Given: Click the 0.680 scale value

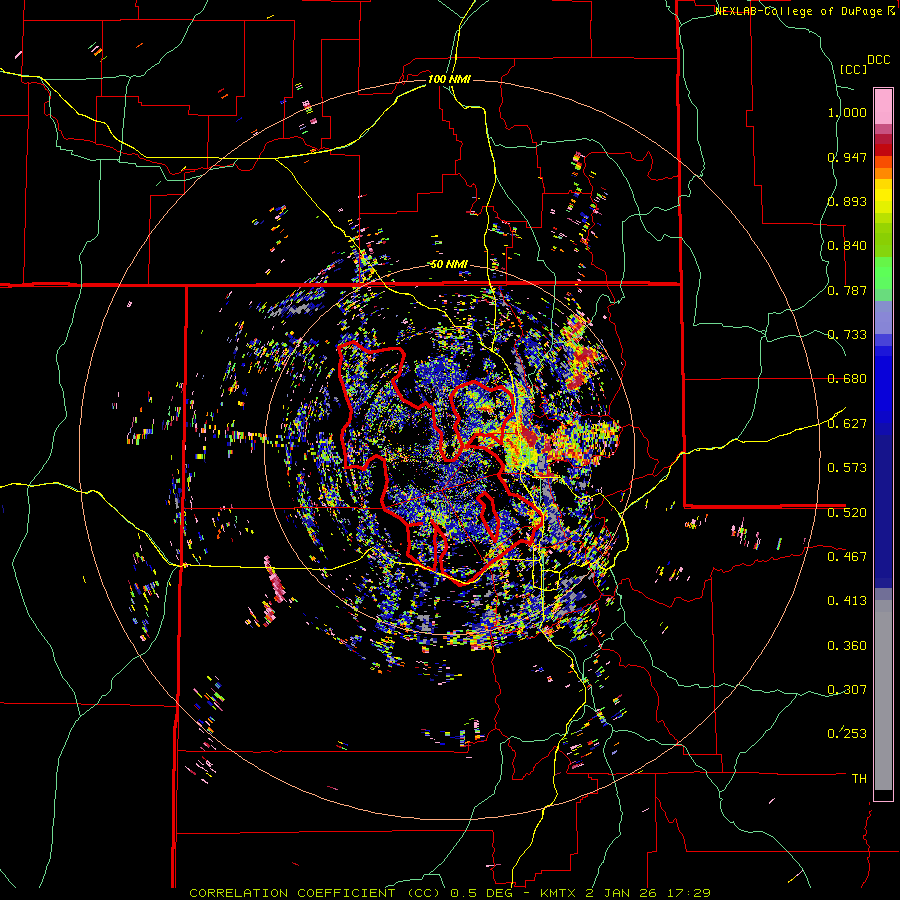Looking at the screenshot, I should coord(847,379).
